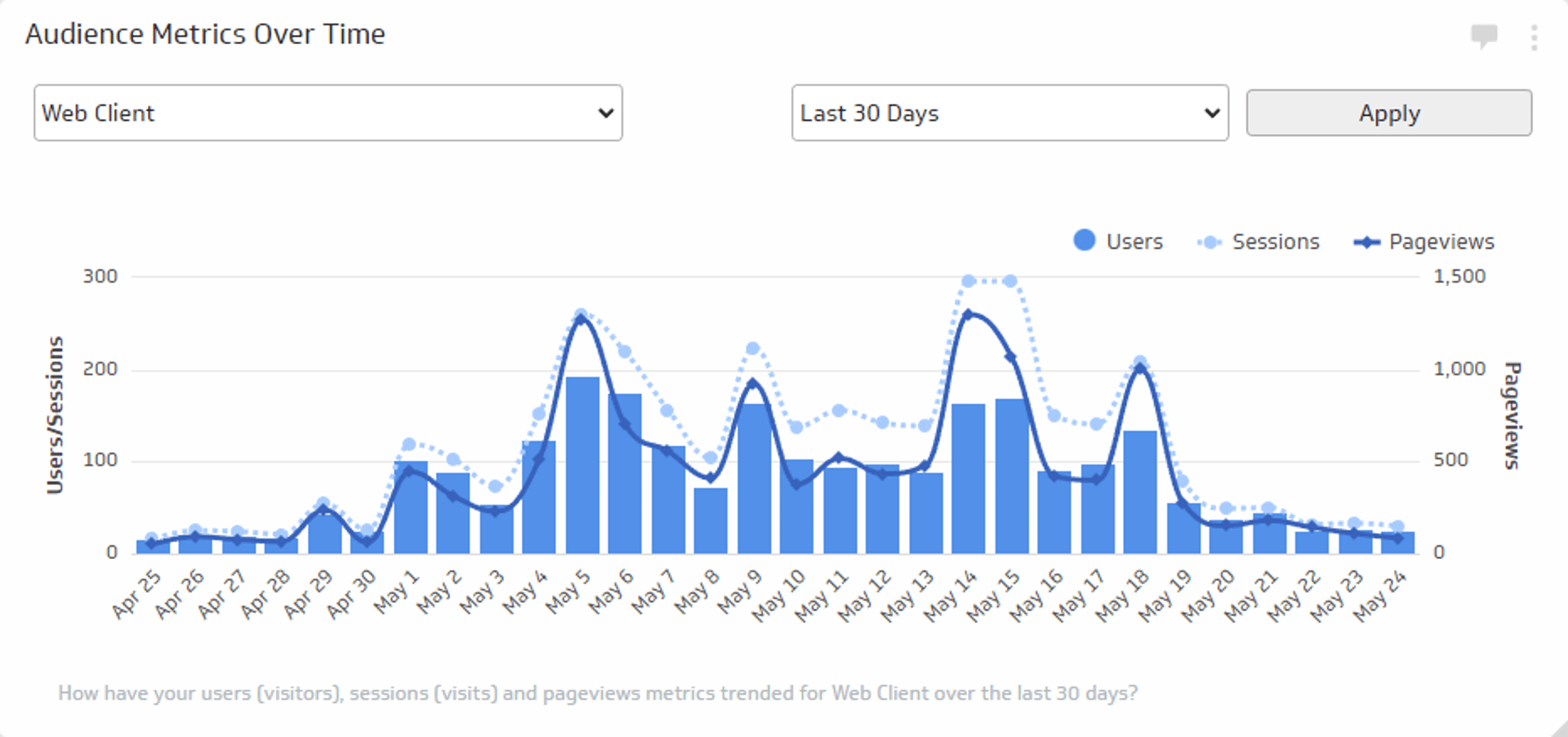Open the Last 30 Days dropdown
Screen dimensions: 1568x737
[x=1009, y=113]
